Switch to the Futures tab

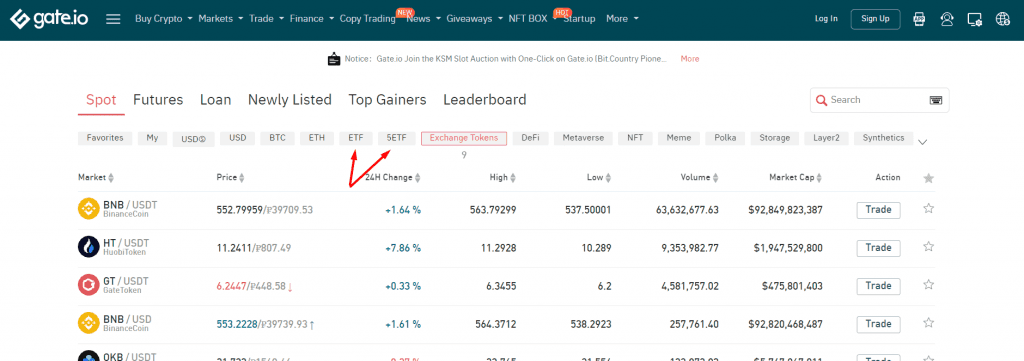158,100
